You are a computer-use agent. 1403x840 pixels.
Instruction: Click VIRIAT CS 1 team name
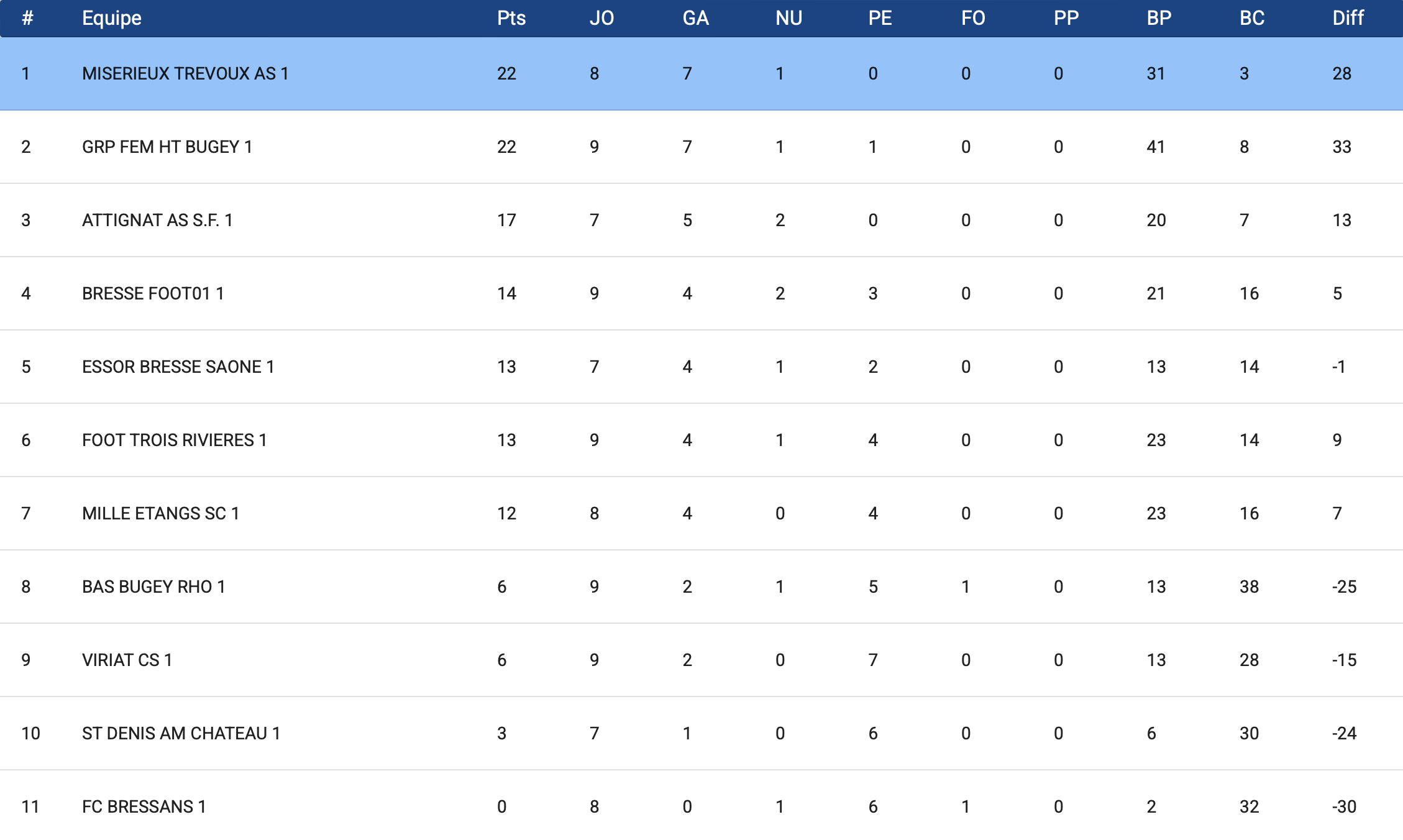pos(127,660)
